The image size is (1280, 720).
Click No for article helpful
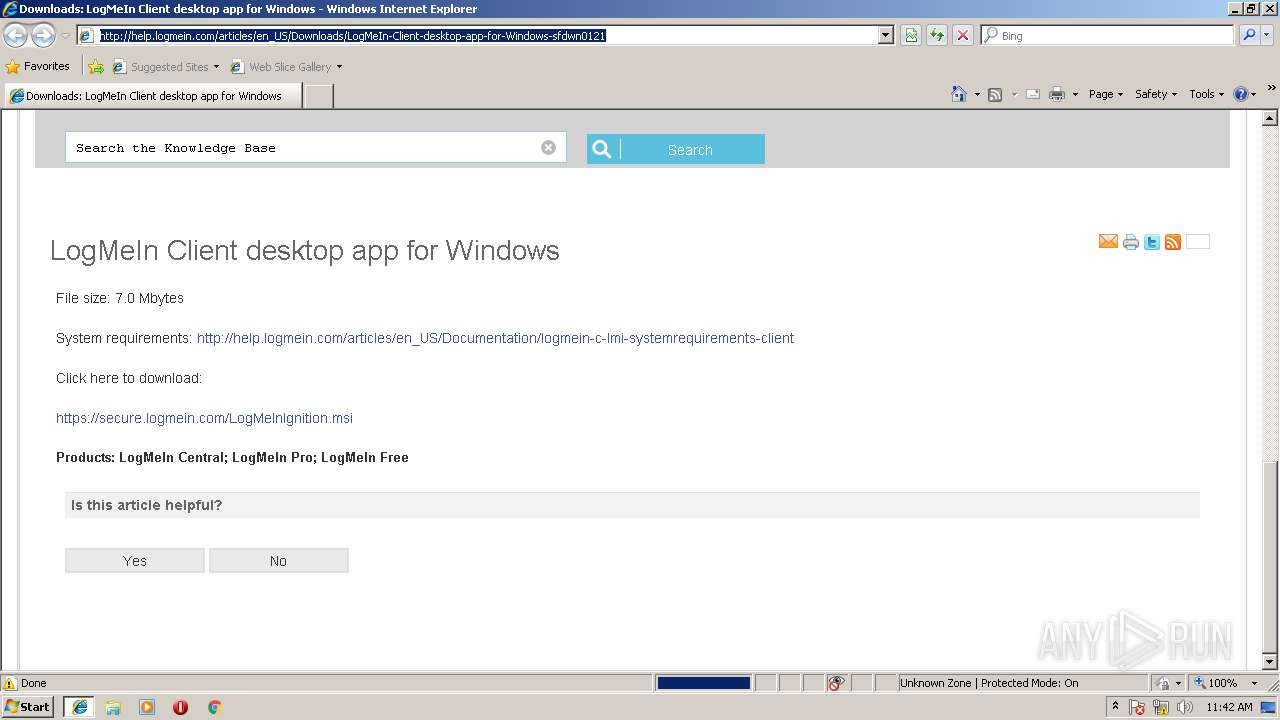(x=279, y=561)
